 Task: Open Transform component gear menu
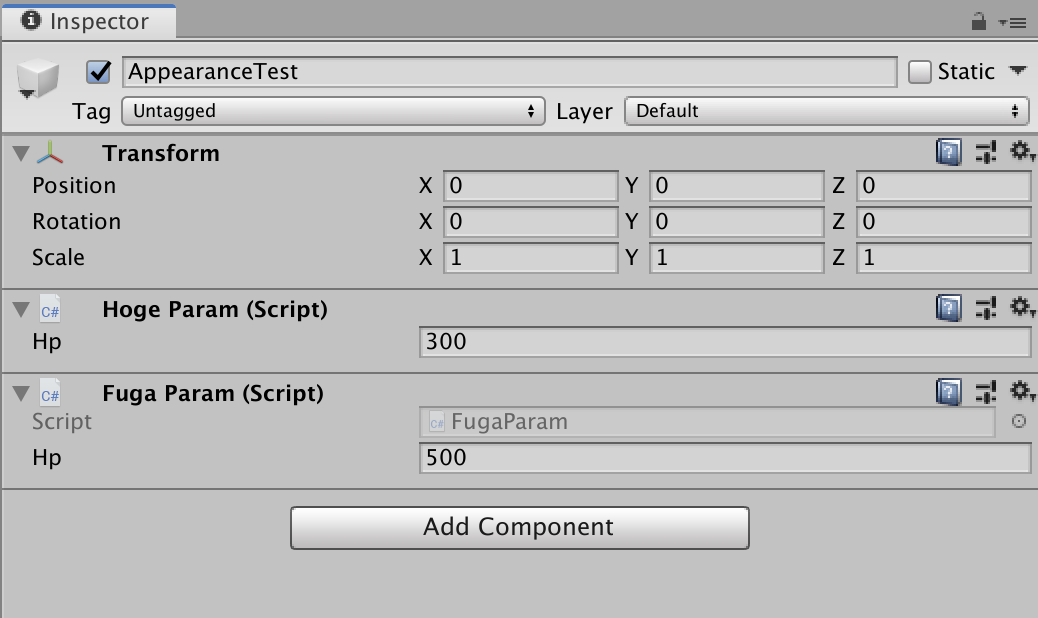coord(1021,152)
